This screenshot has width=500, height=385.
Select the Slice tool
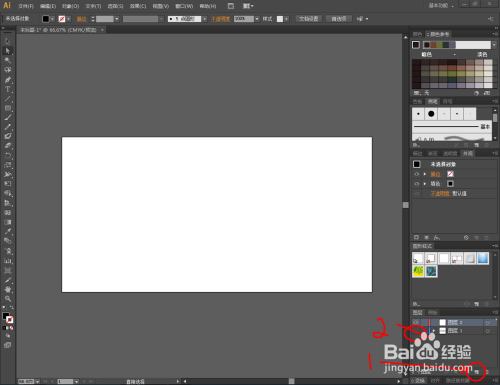point(7,280)
